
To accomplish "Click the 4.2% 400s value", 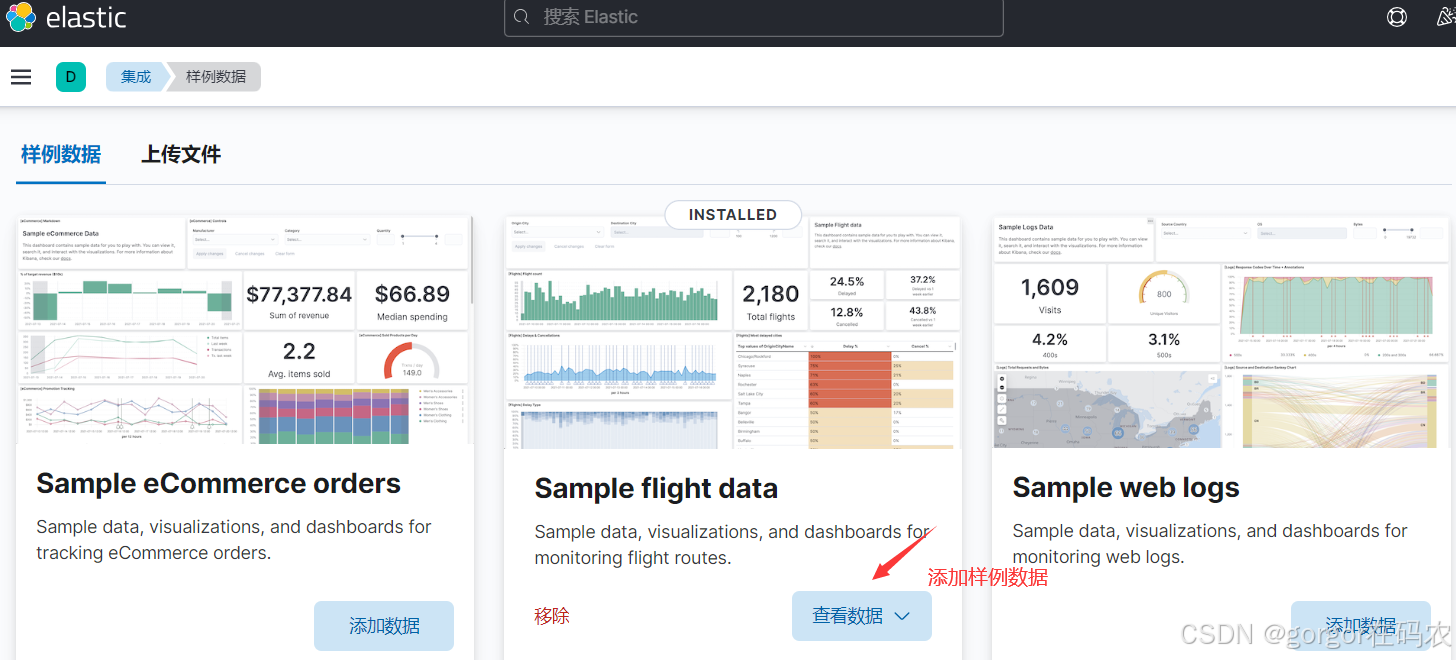I will [1050, 340].
